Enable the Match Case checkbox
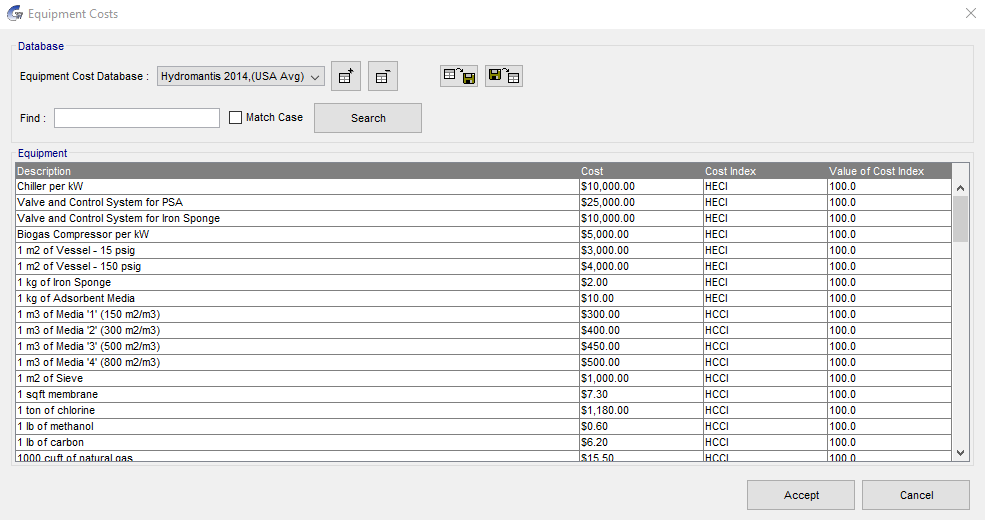 click(x=236, y=118)
